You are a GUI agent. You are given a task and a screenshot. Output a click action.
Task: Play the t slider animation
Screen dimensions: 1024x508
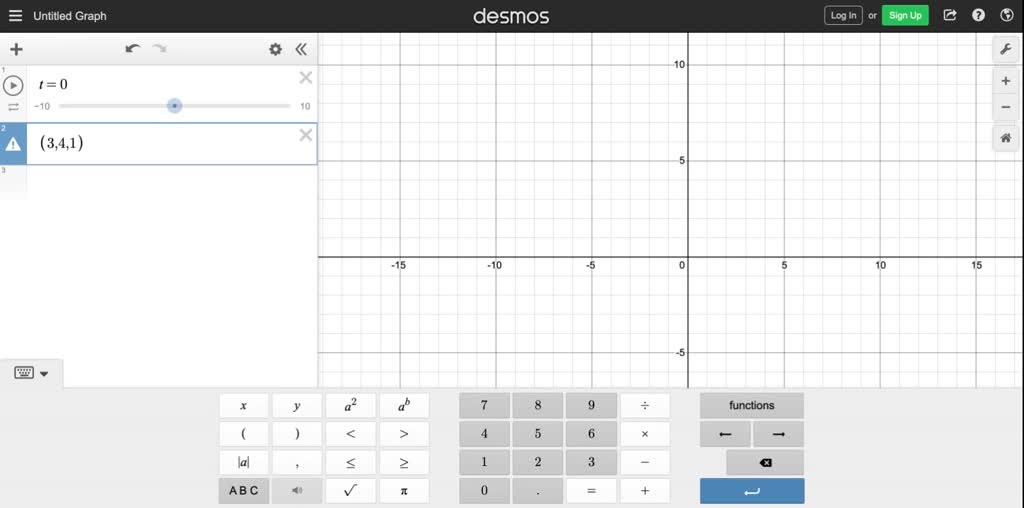(14, 85)
